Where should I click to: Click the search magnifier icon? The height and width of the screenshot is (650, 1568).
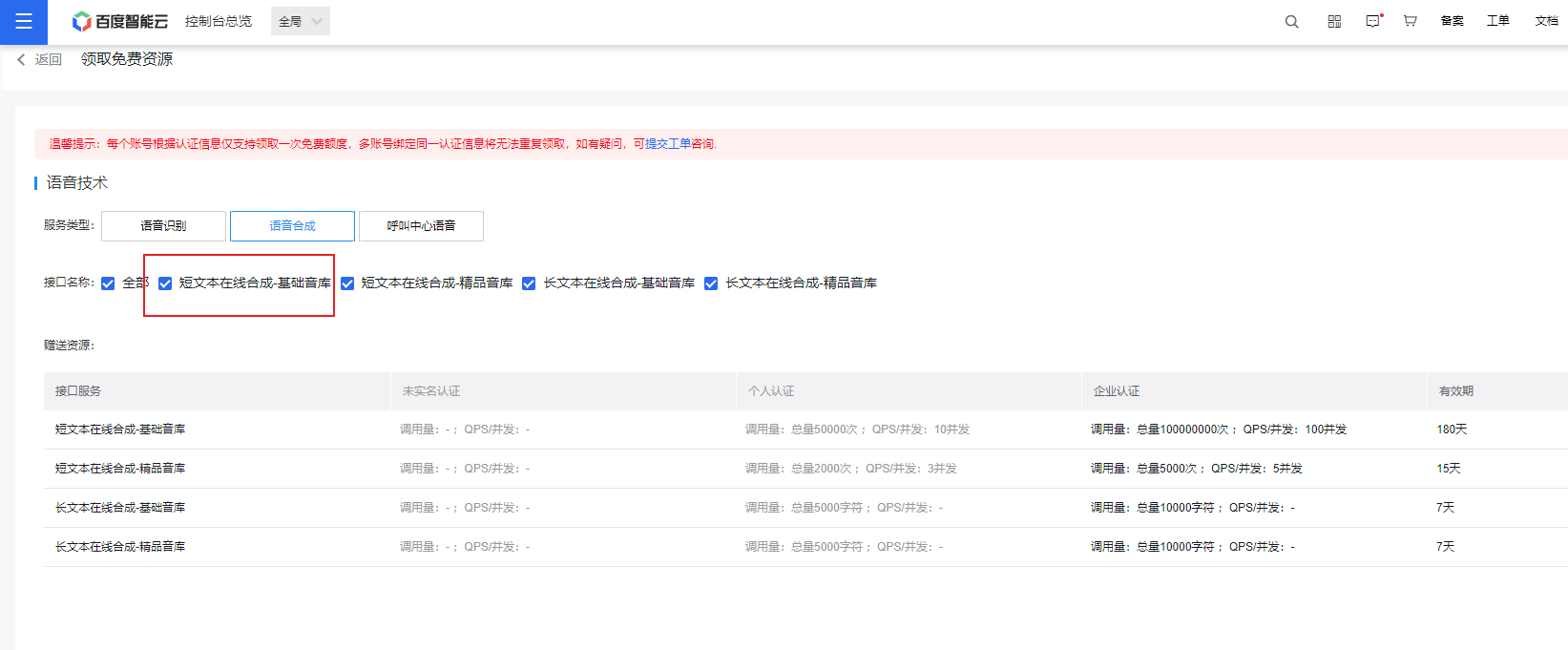(1291, 21)
